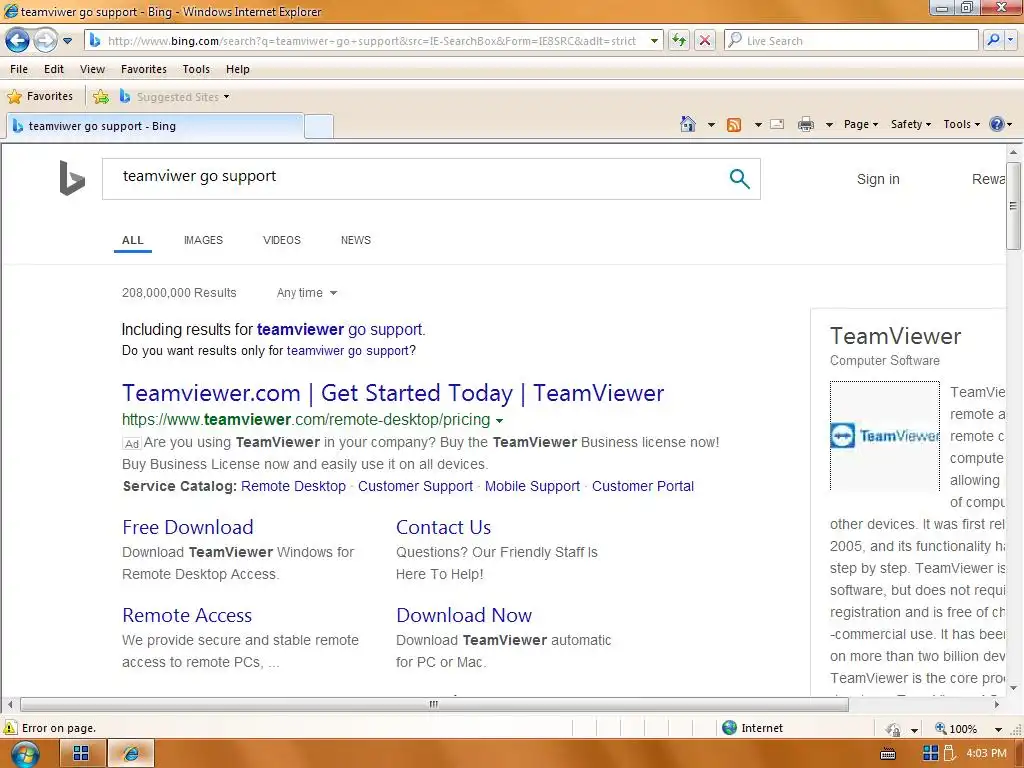Viewport: 1024px width, 768px height.
Task: Click the Windows Start orb
Action: (x=25, y=754)
